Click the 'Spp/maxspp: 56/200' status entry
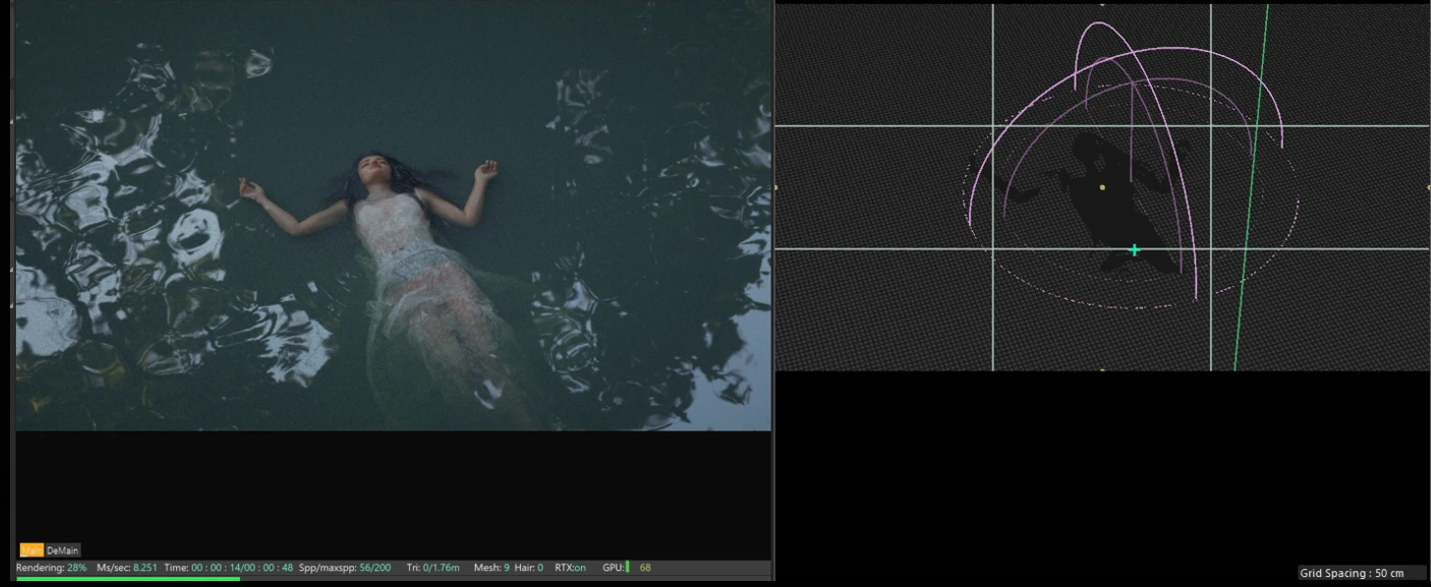This screenshot has width=1431, height=587. (x=345, y=568)
